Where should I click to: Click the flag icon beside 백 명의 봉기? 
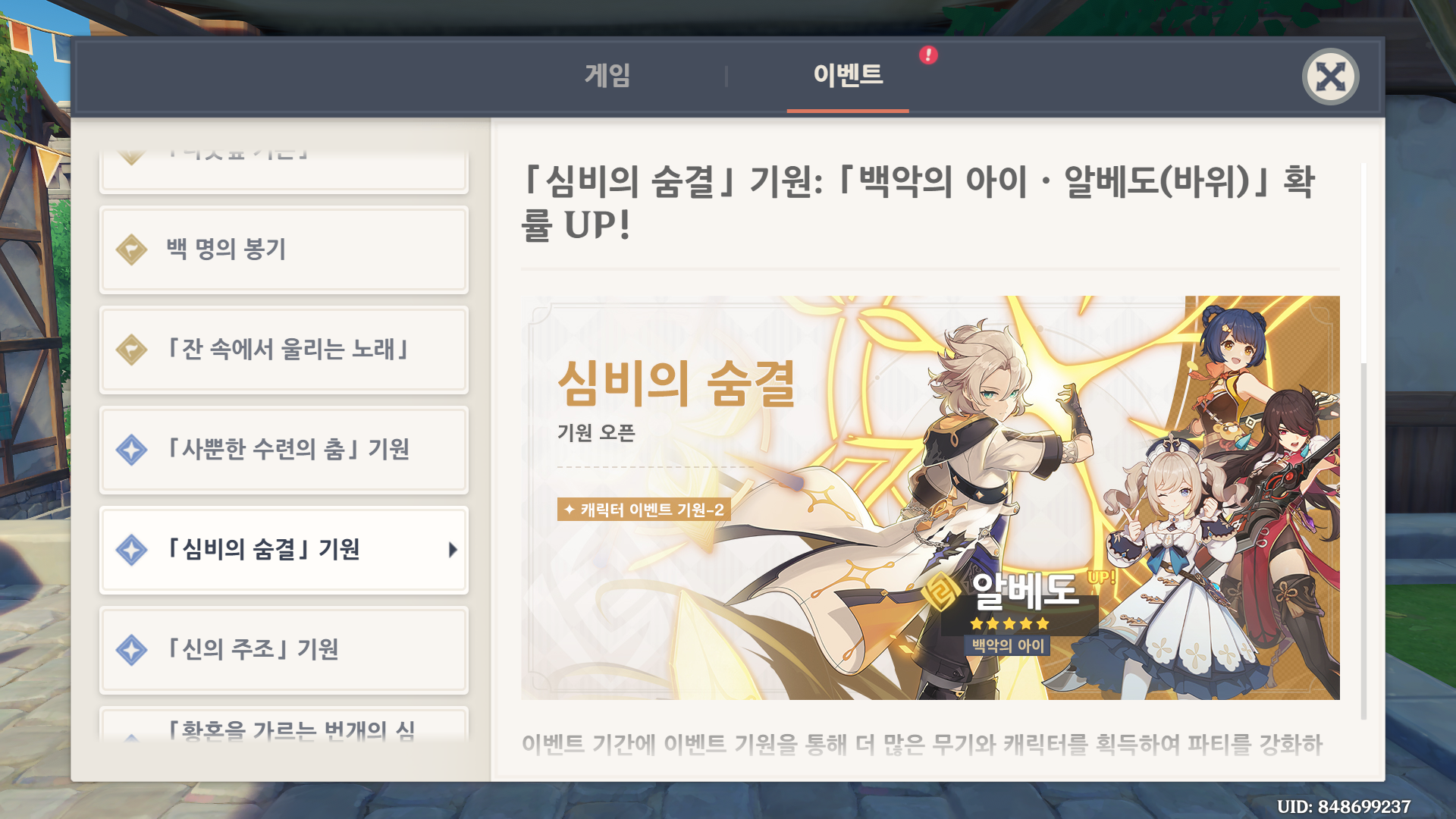[x=132, y=249]
